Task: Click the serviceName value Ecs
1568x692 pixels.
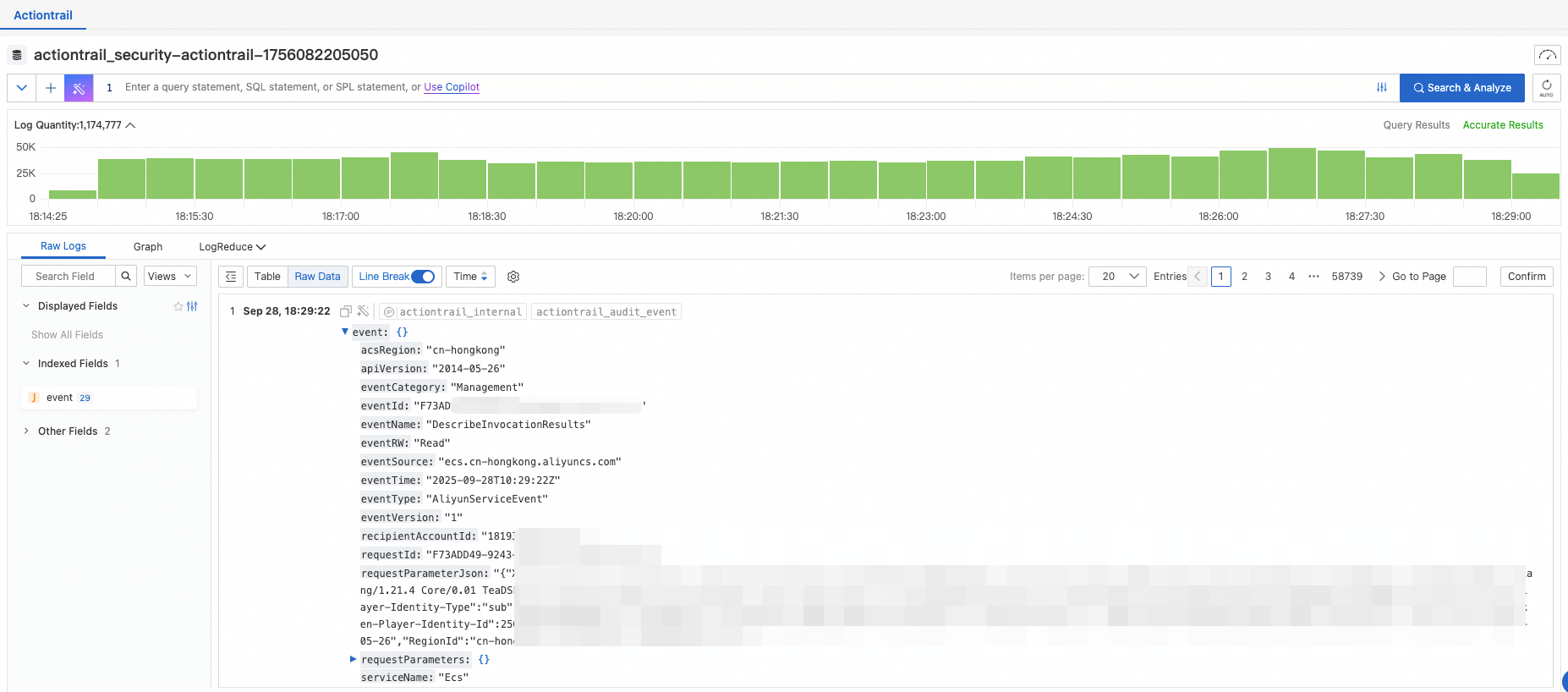Action: click(x=453, y=678)
